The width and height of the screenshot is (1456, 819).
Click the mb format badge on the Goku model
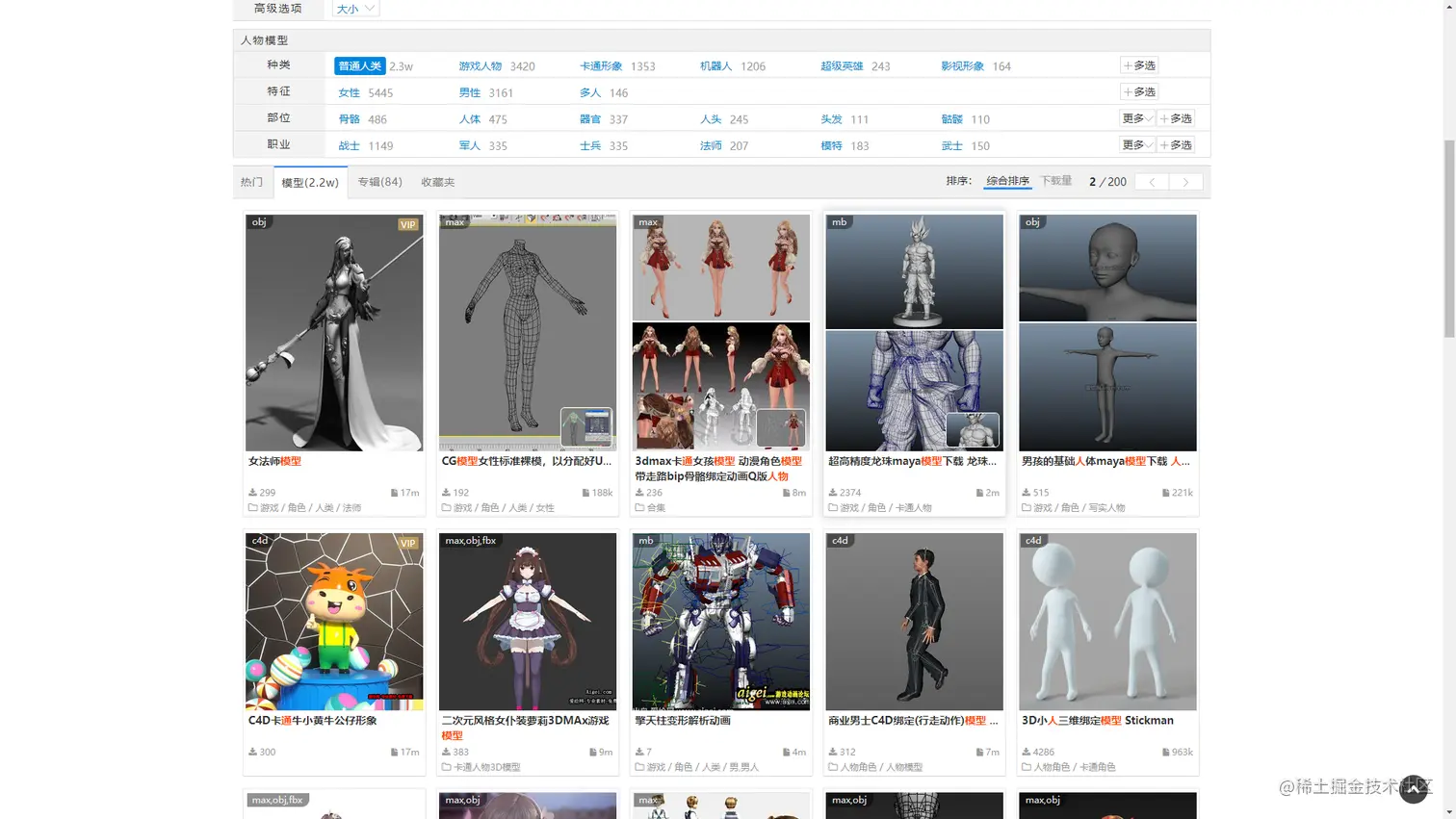(x=838, y=221)
